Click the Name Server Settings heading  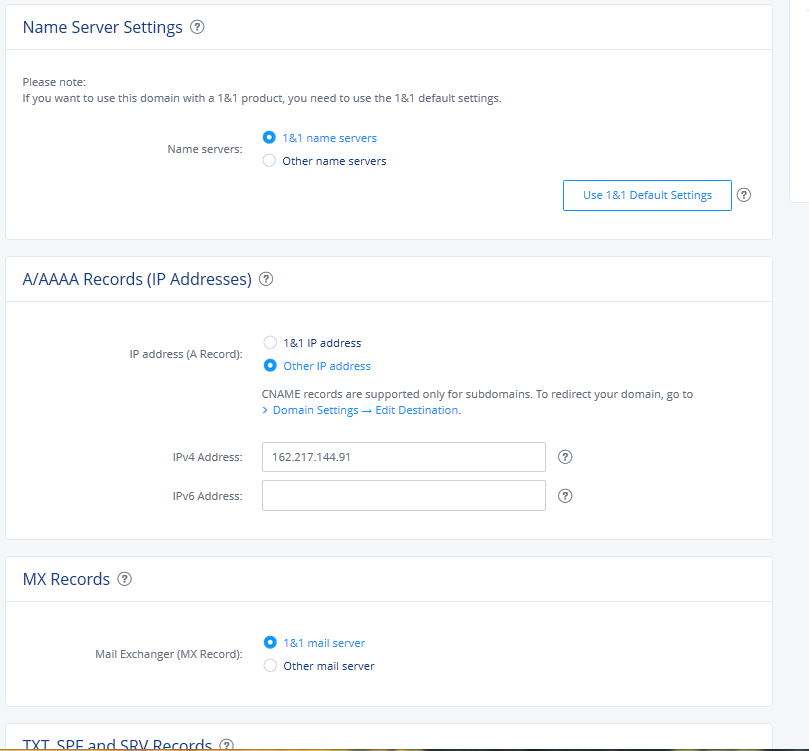click(x=103, y=27)
